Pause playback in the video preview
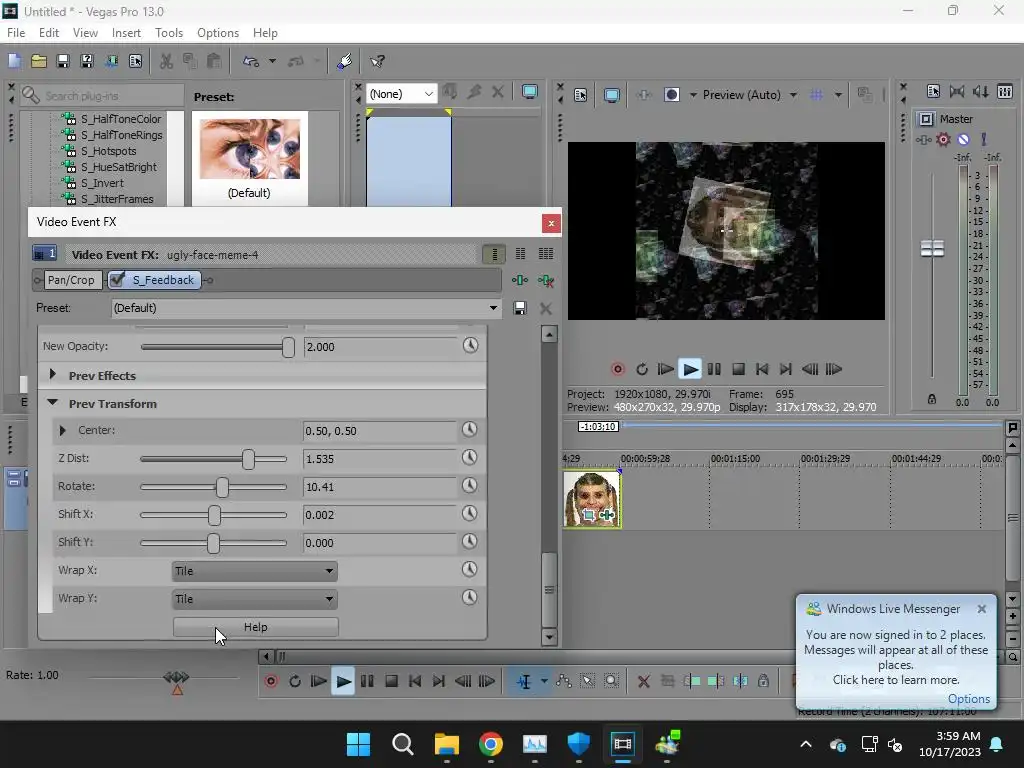This screenshot has width=1024, height=768. click(714, 369)
